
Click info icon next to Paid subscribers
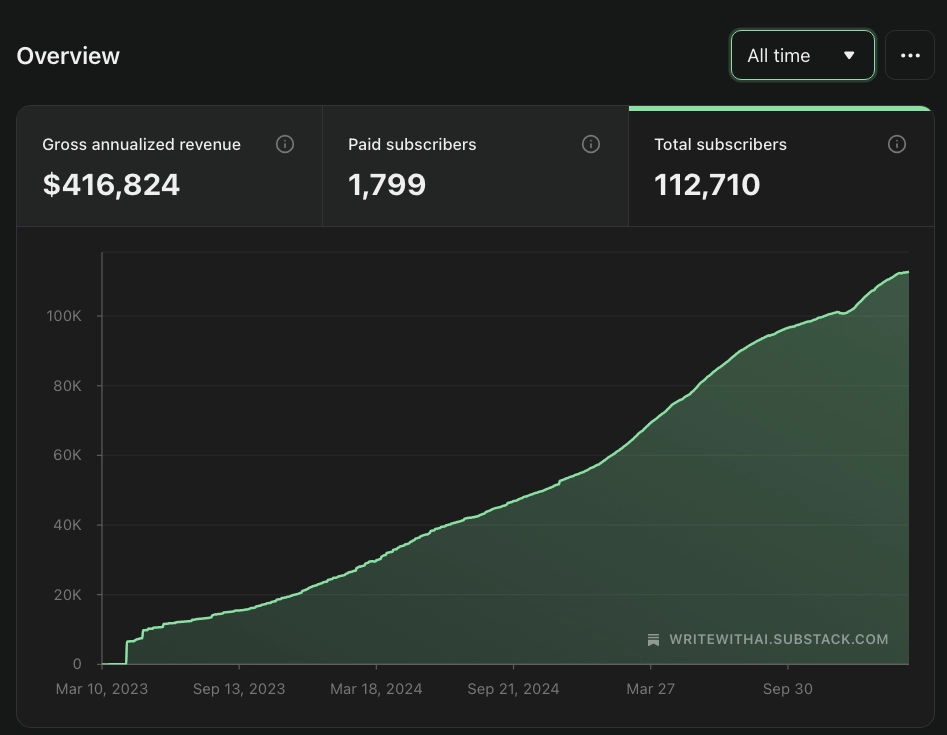[x=591, y=144]
